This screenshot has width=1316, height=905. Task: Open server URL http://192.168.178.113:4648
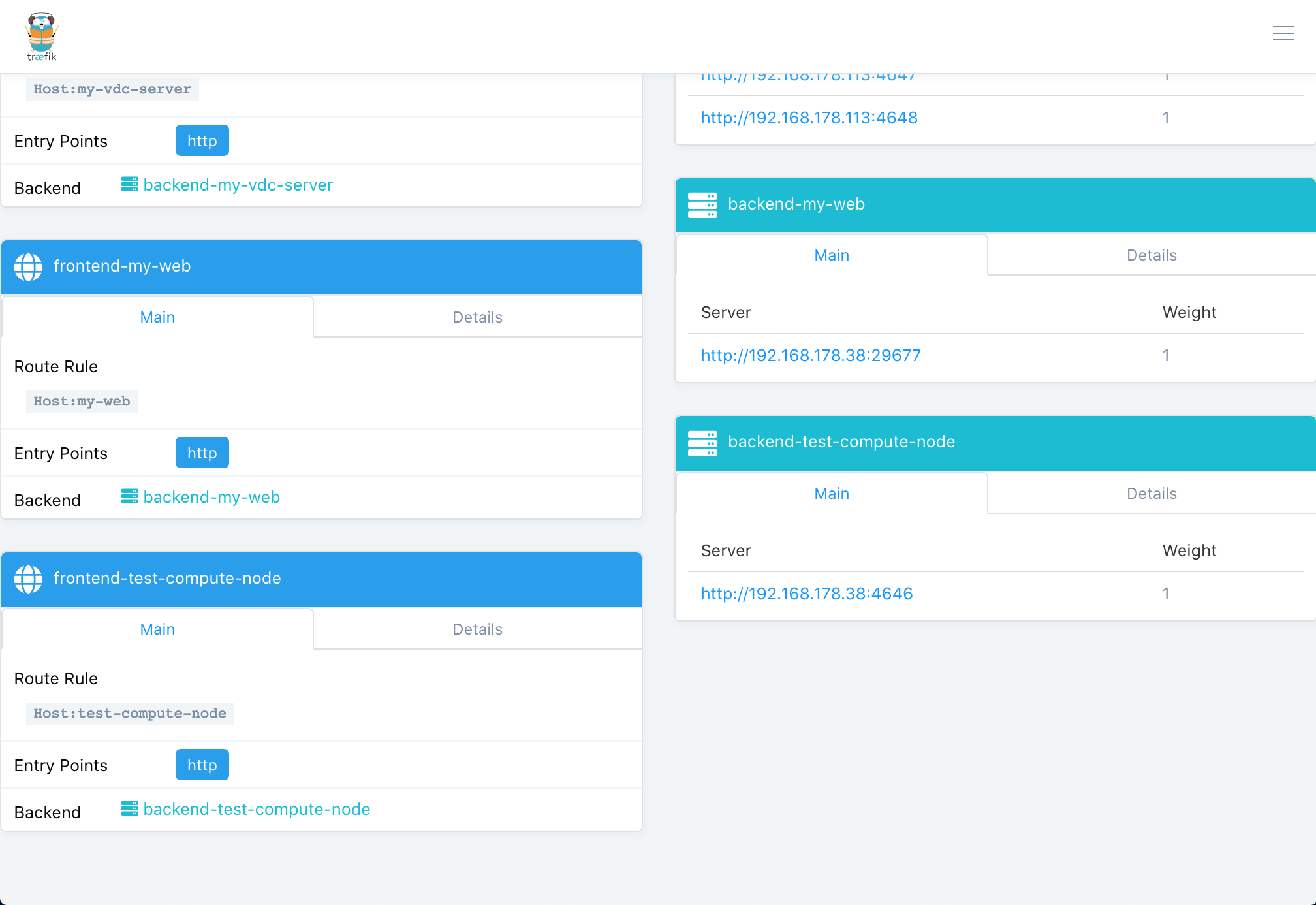809,118
